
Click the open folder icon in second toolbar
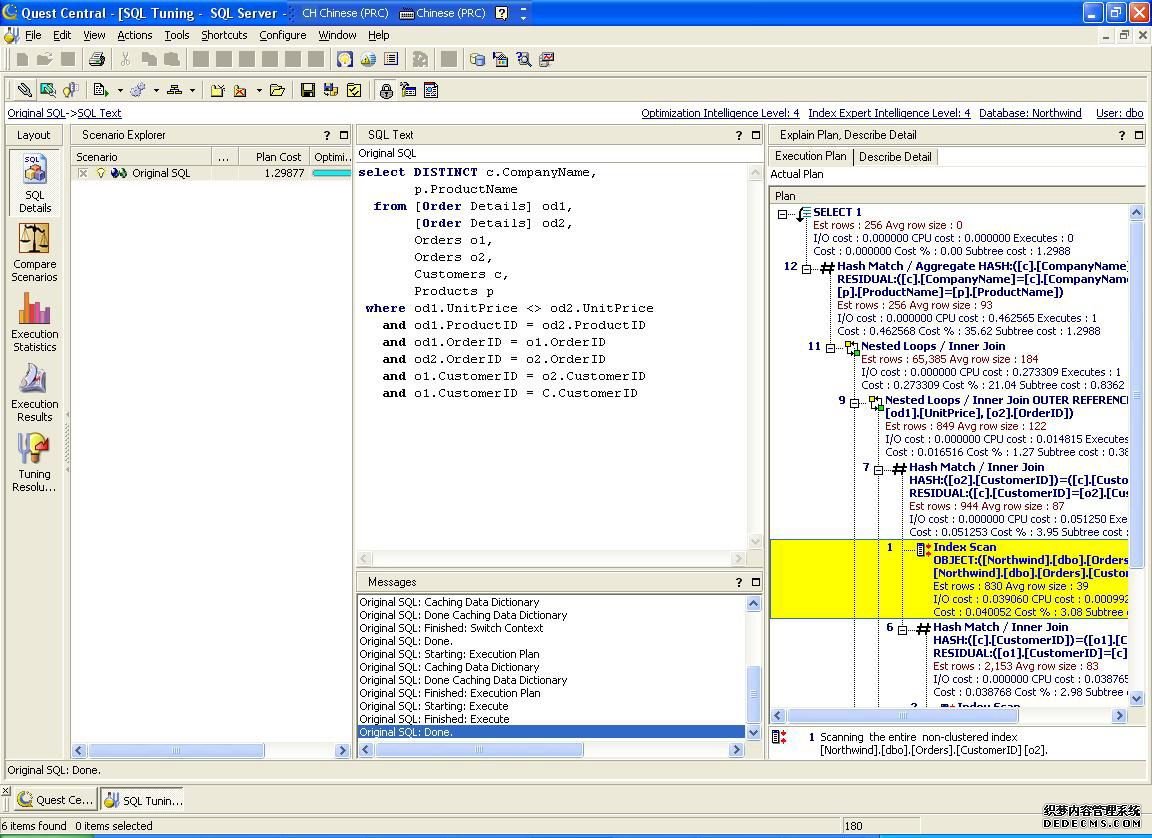click(277, 90)
